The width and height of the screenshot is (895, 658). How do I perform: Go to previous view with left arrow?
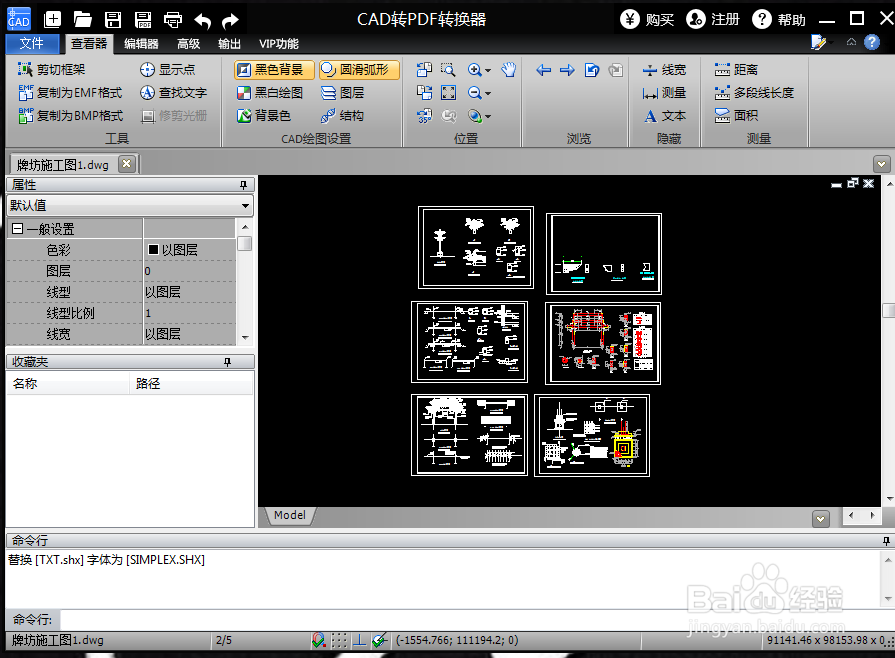pyautogui.click(x=543, y=70)
